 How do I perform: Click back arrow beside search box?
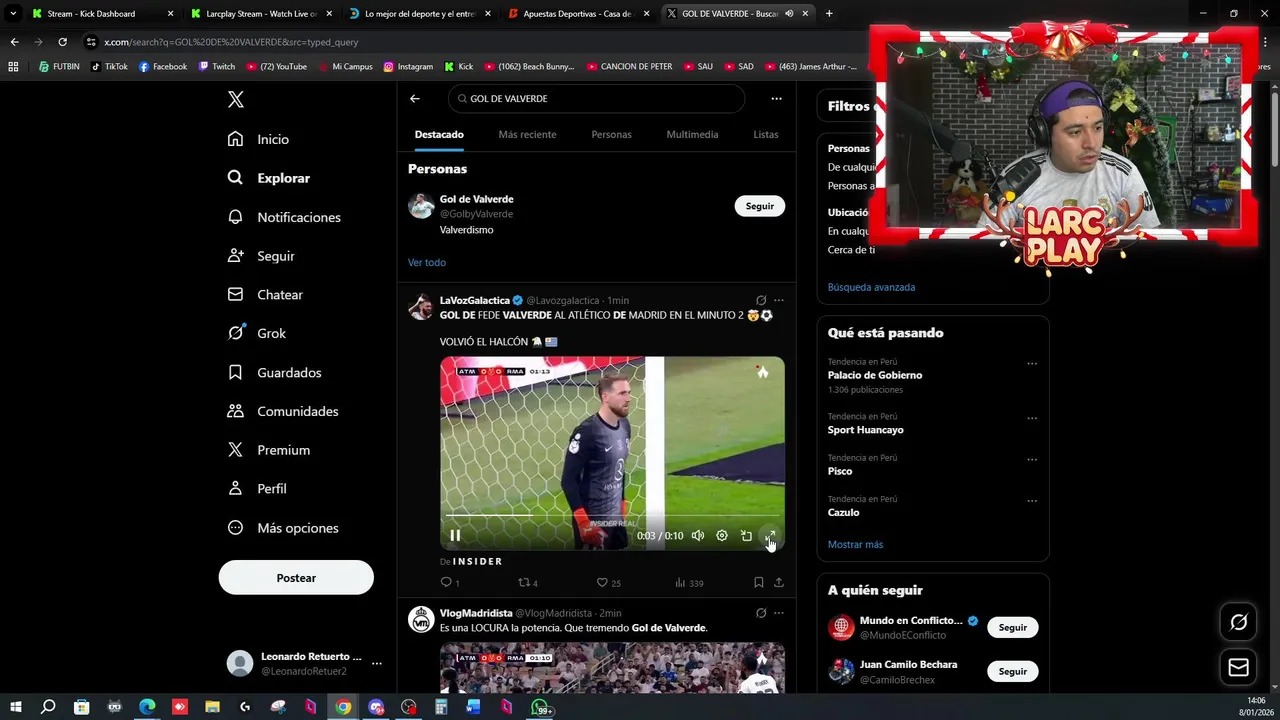(x=415, y=99)
